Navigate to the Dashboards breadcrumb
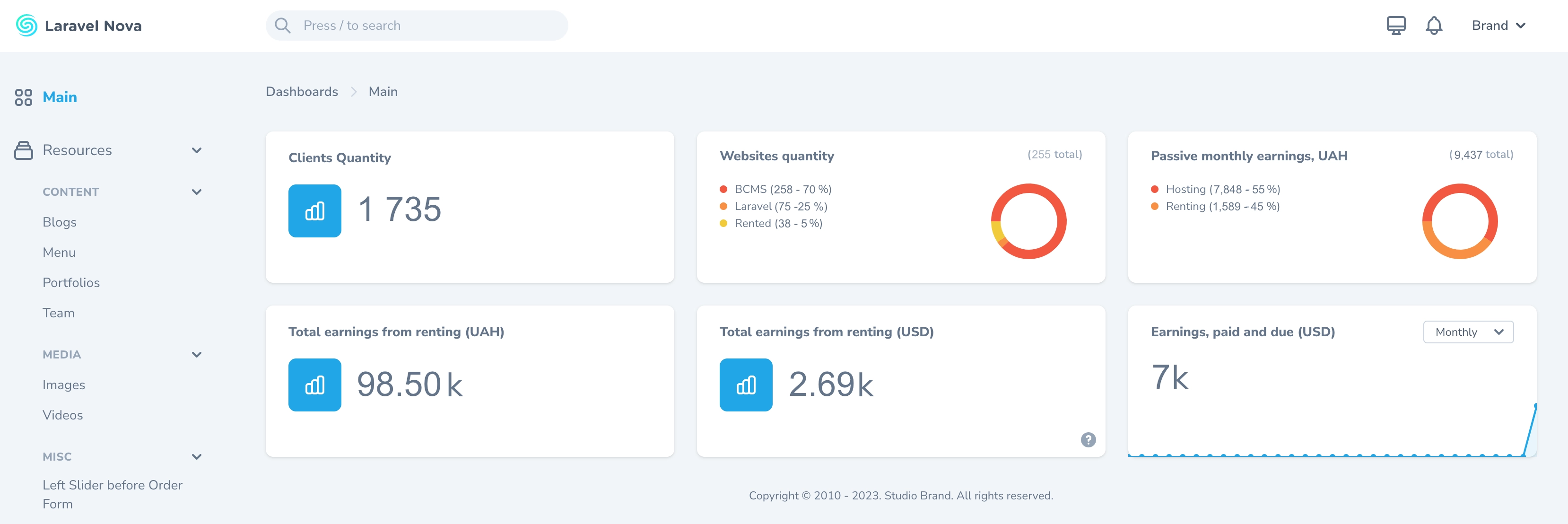This screenshot has height=524, width=1568. (301, 91)
